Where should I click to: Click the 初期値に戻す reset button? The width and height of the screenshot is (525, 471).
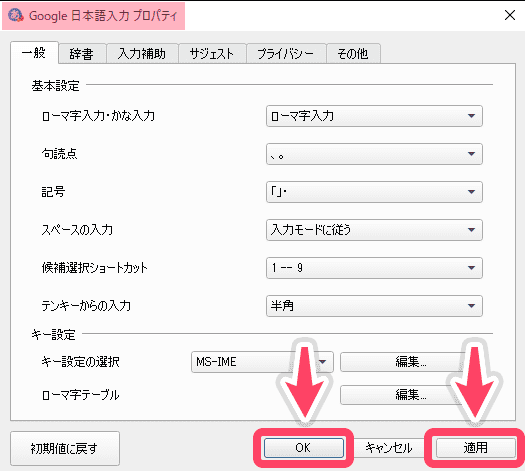[x=65, y=448]
